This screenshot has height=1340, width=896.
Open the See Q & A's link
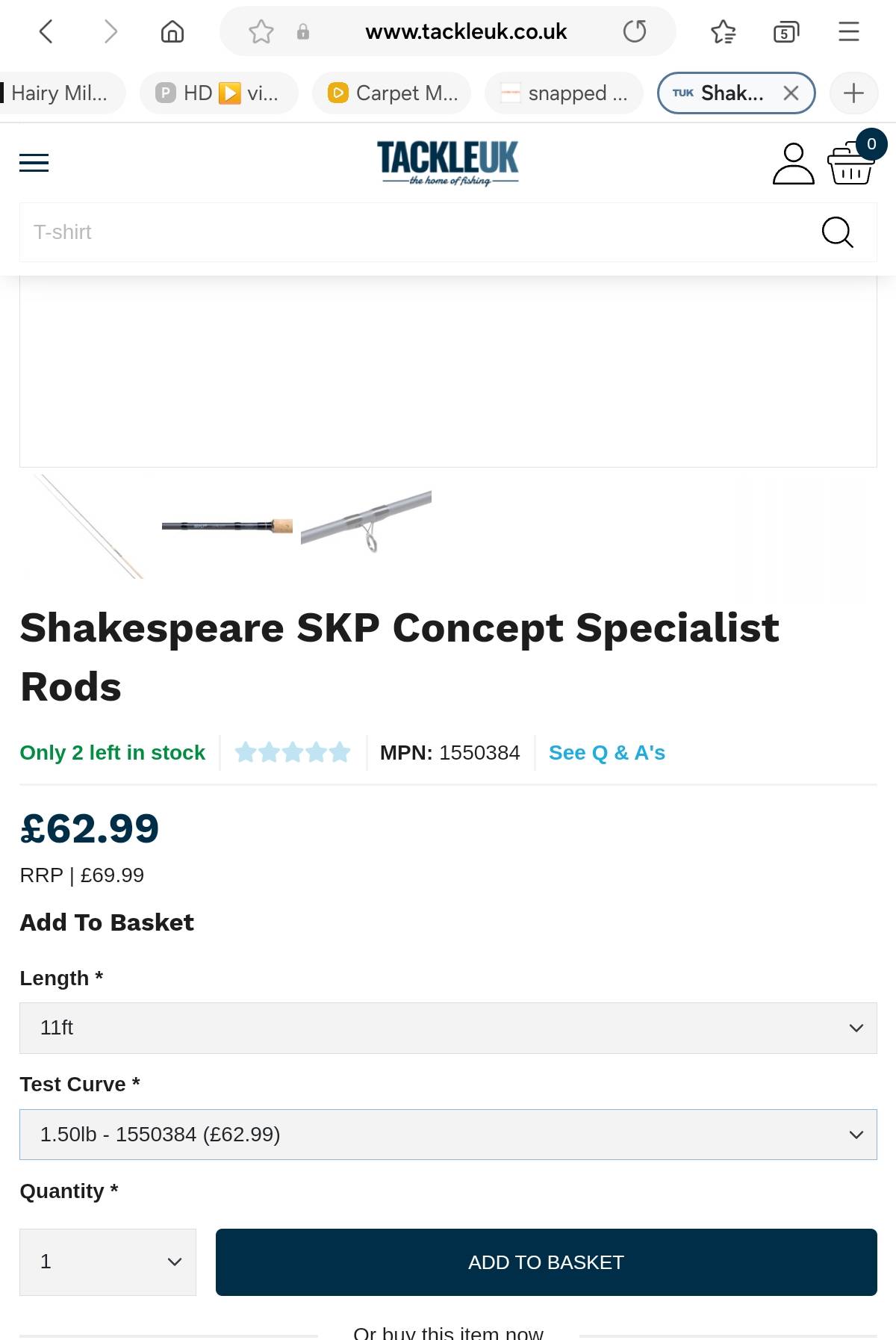coord(607,753)
